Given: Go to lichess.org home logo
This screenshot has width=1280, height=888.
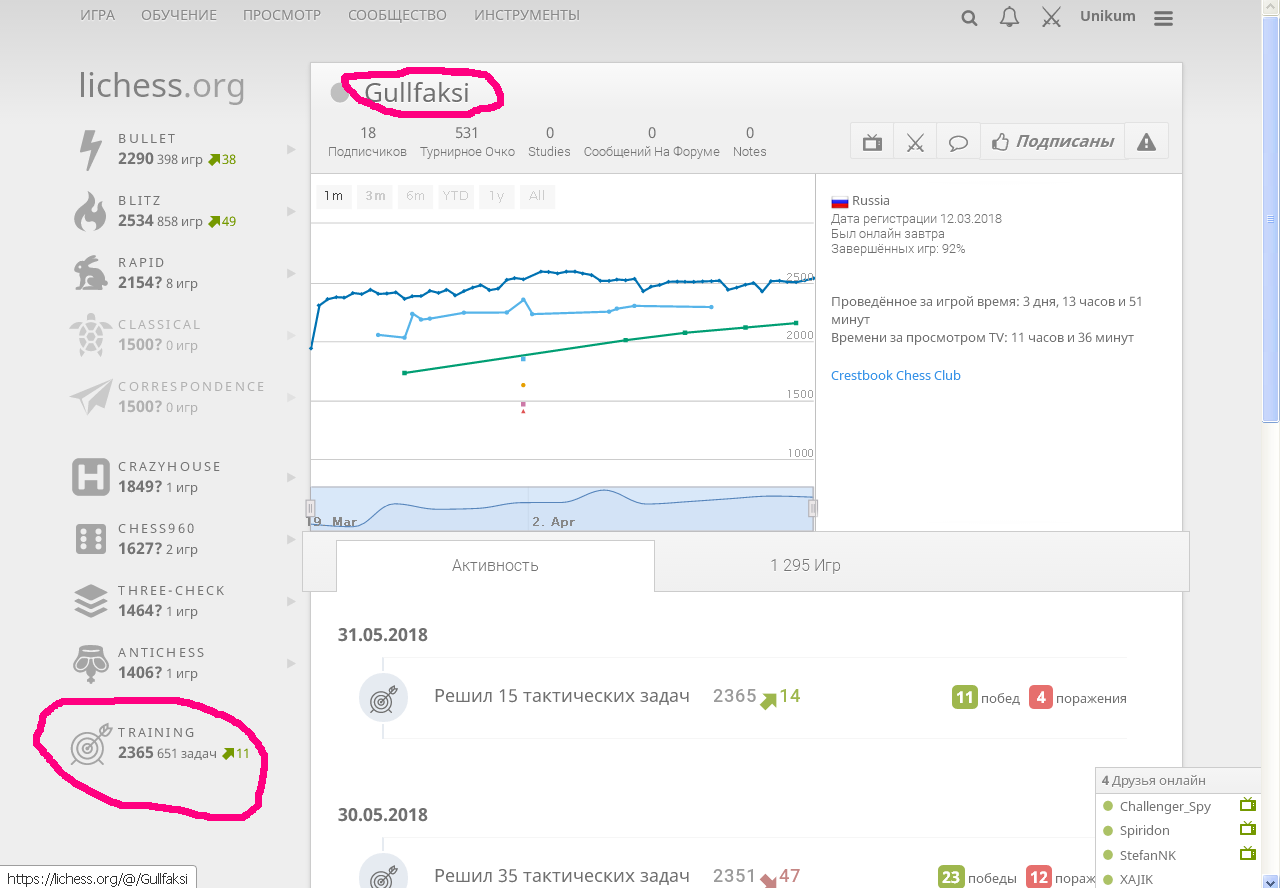Looking at the screenshot, I should click(162, 86).
